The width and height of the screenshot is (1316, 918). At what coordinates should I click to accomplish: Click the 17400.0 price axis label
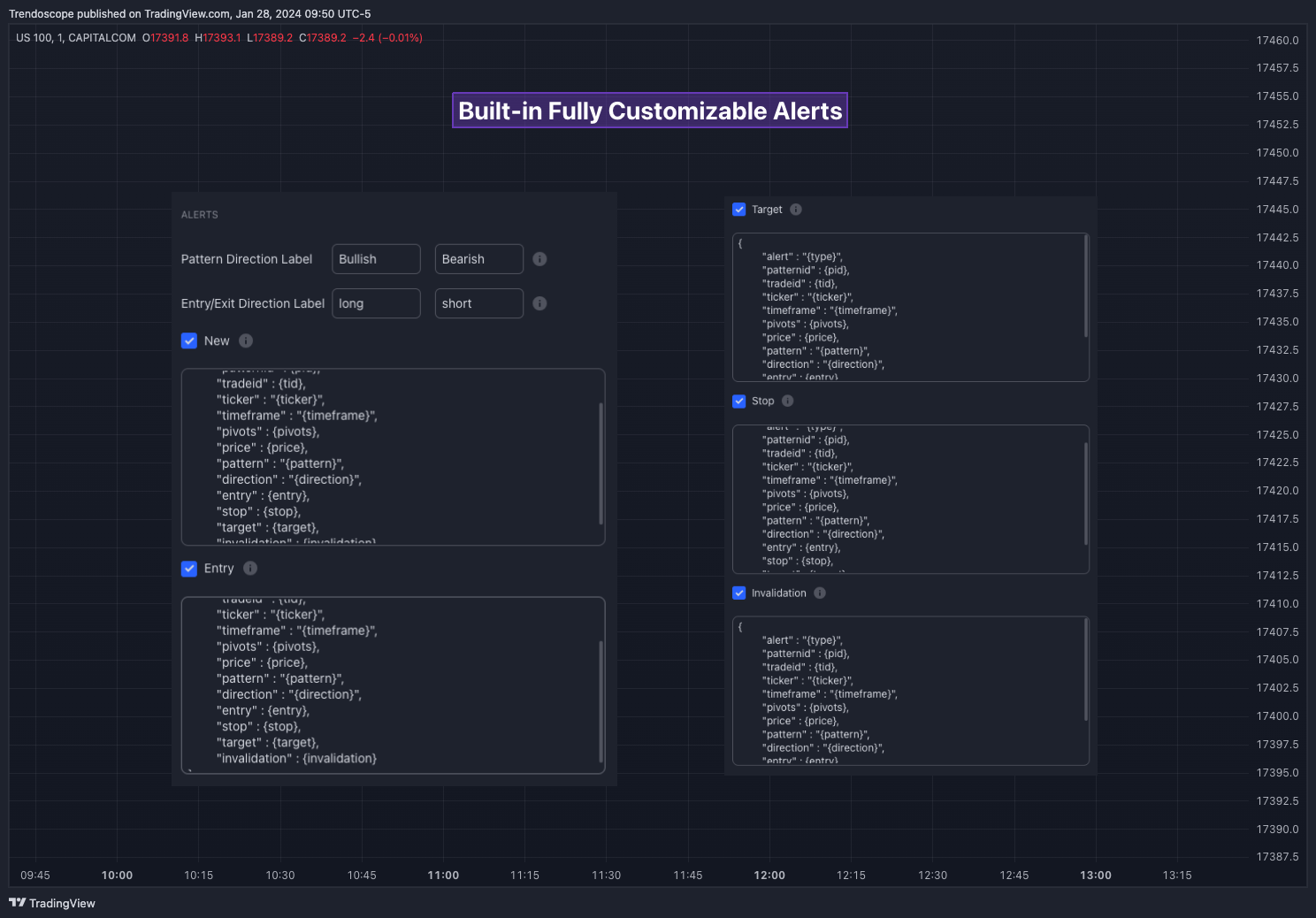[x=1278, y=716]
